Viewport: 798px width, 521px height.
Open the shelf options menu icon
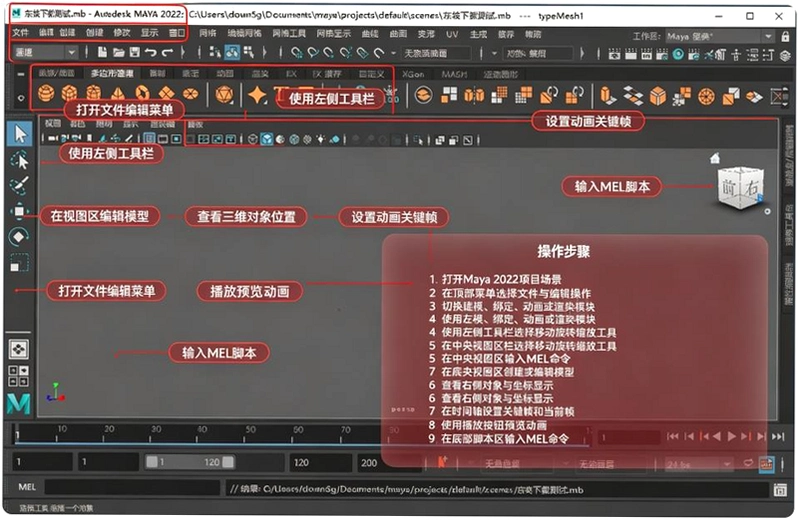click(x=21, y=98)
